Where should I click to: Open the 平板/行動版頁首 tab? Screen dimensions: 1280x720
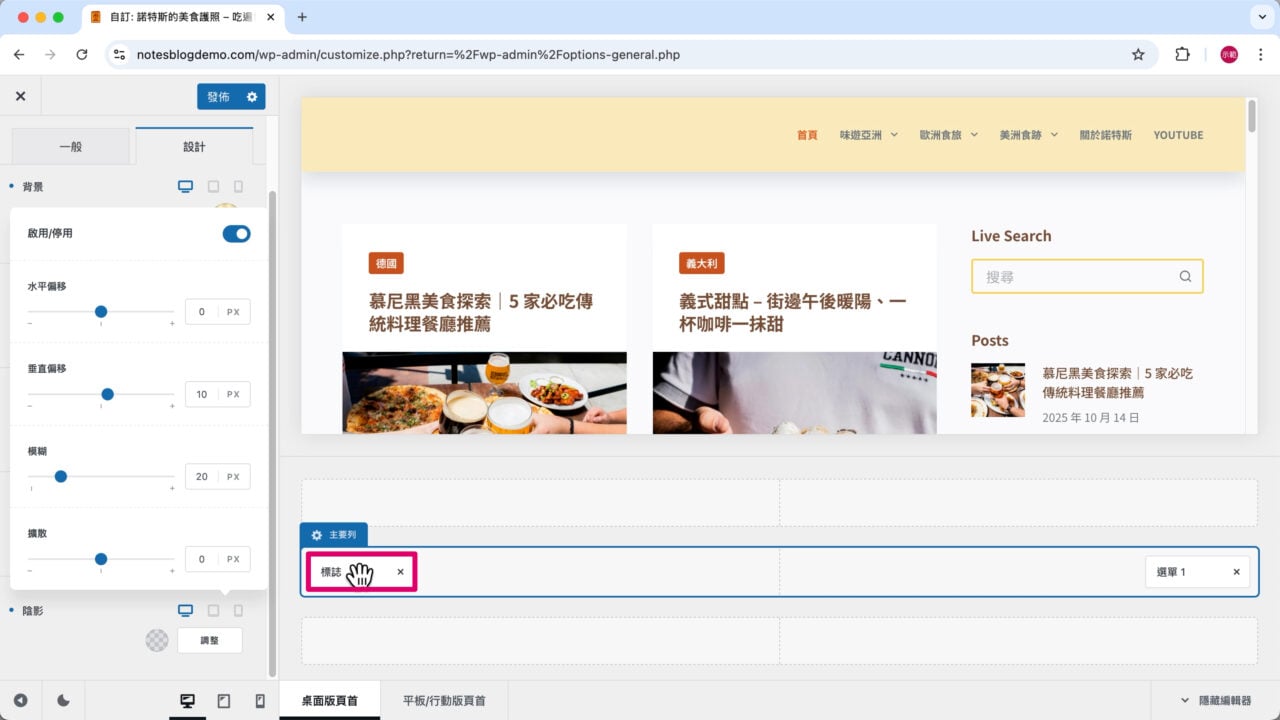click(x=443, y=700)
